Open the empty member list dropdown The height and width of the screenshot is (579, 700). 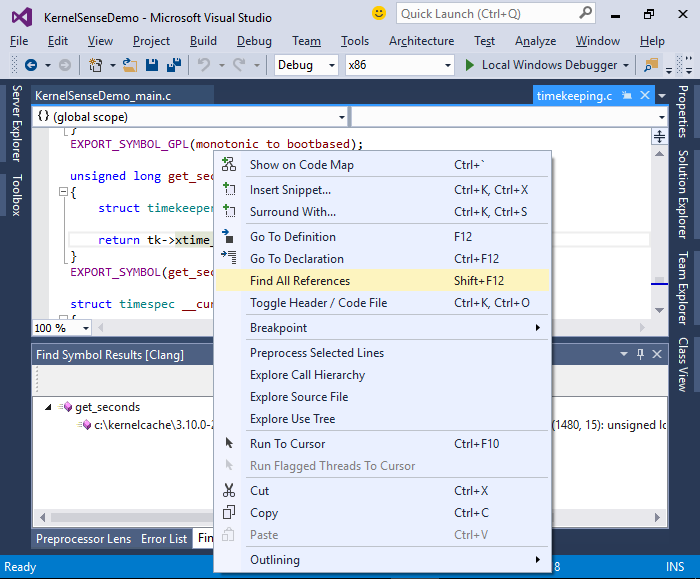[x=661, y=117]
